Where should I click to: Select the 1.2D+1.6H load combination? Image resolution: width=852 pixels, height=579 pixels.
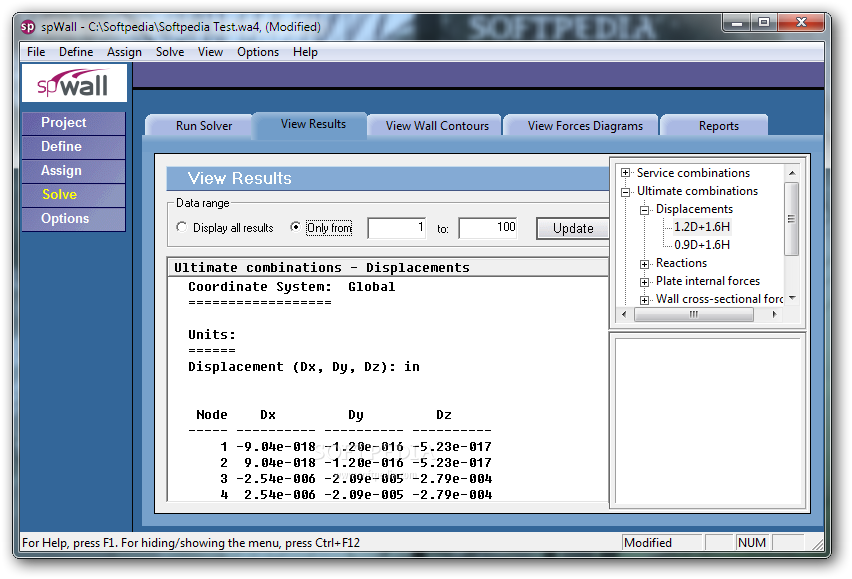click(x=701, y=227)
